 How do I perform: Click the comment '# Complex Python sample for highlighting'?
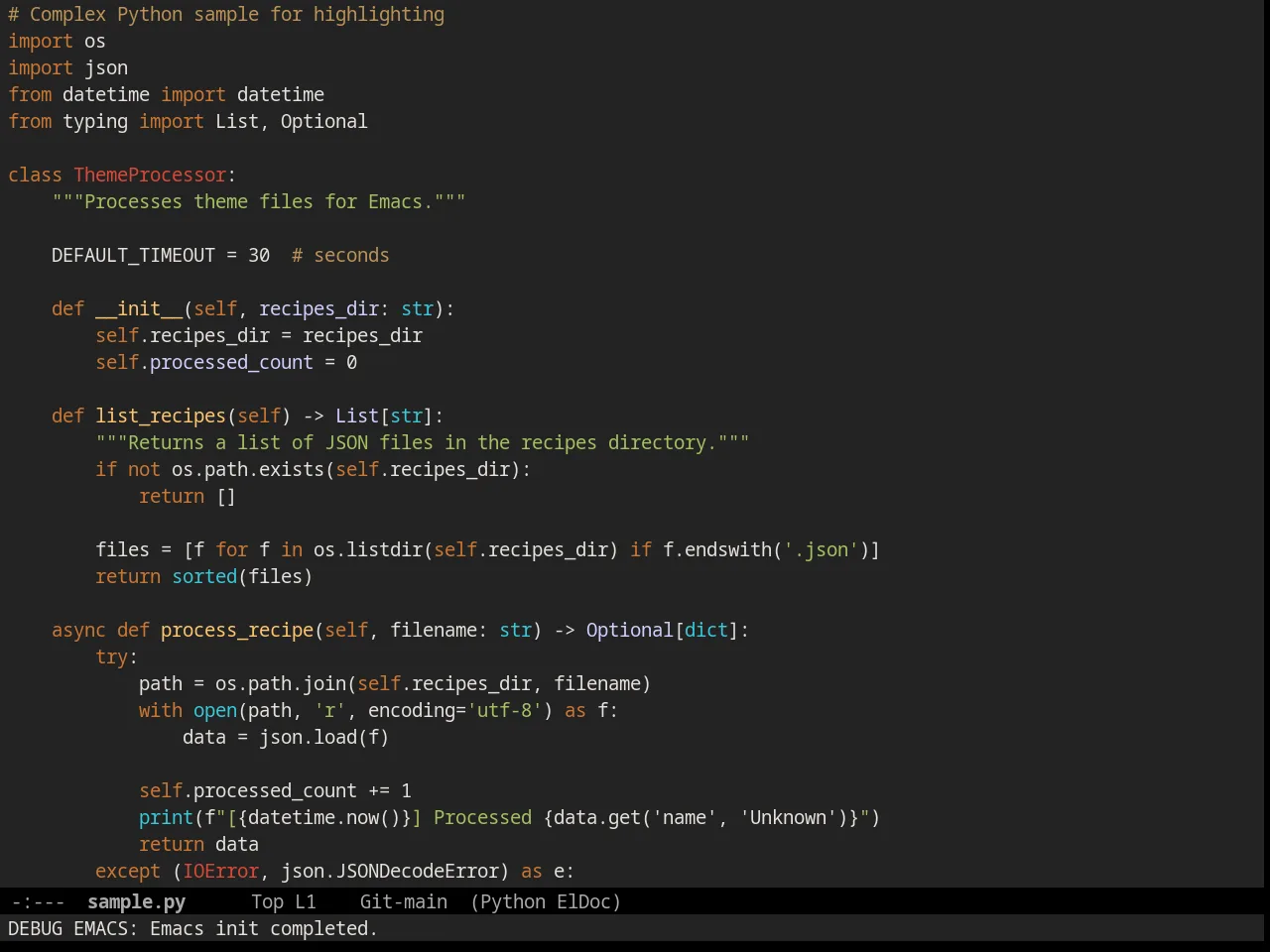click(x=226, y=14)
